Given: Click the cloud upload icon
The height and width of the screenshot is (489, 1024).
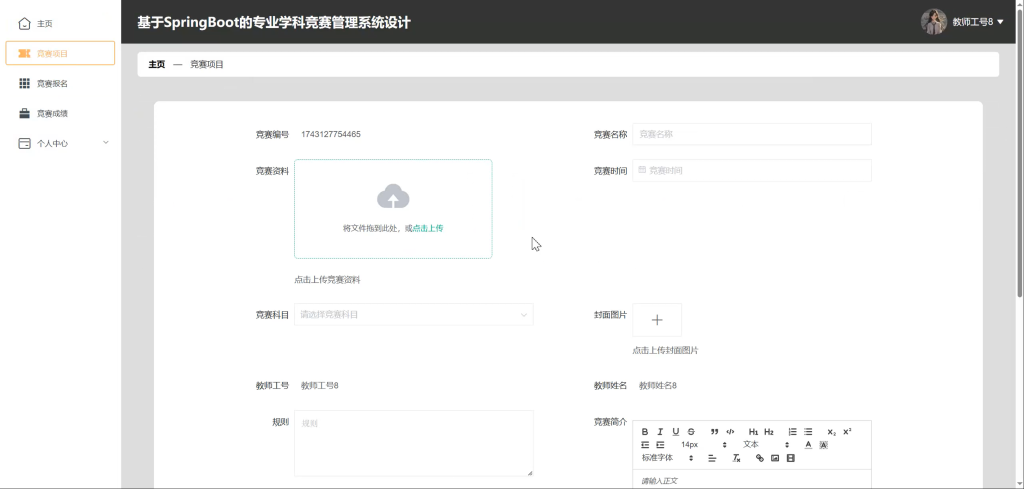Looking at the screenshot, I should 393,197.
